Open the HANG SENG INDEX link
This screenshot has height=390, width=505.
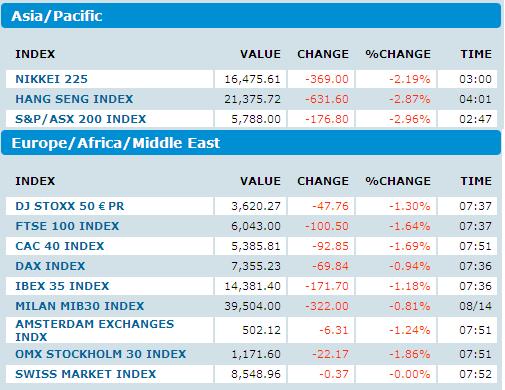74,99
